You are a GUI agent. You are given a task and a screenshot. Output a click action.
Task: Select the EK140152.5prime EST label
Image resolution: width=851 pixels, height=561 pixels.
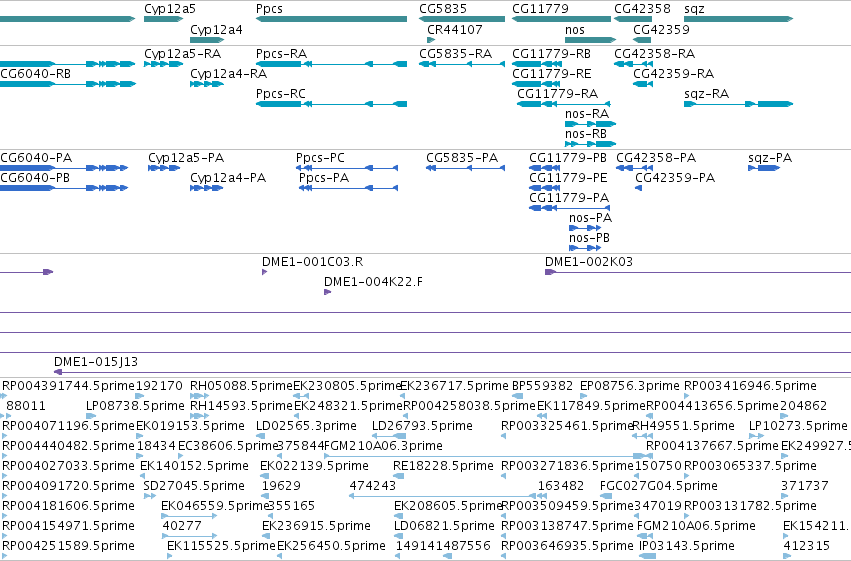(194, 466)
